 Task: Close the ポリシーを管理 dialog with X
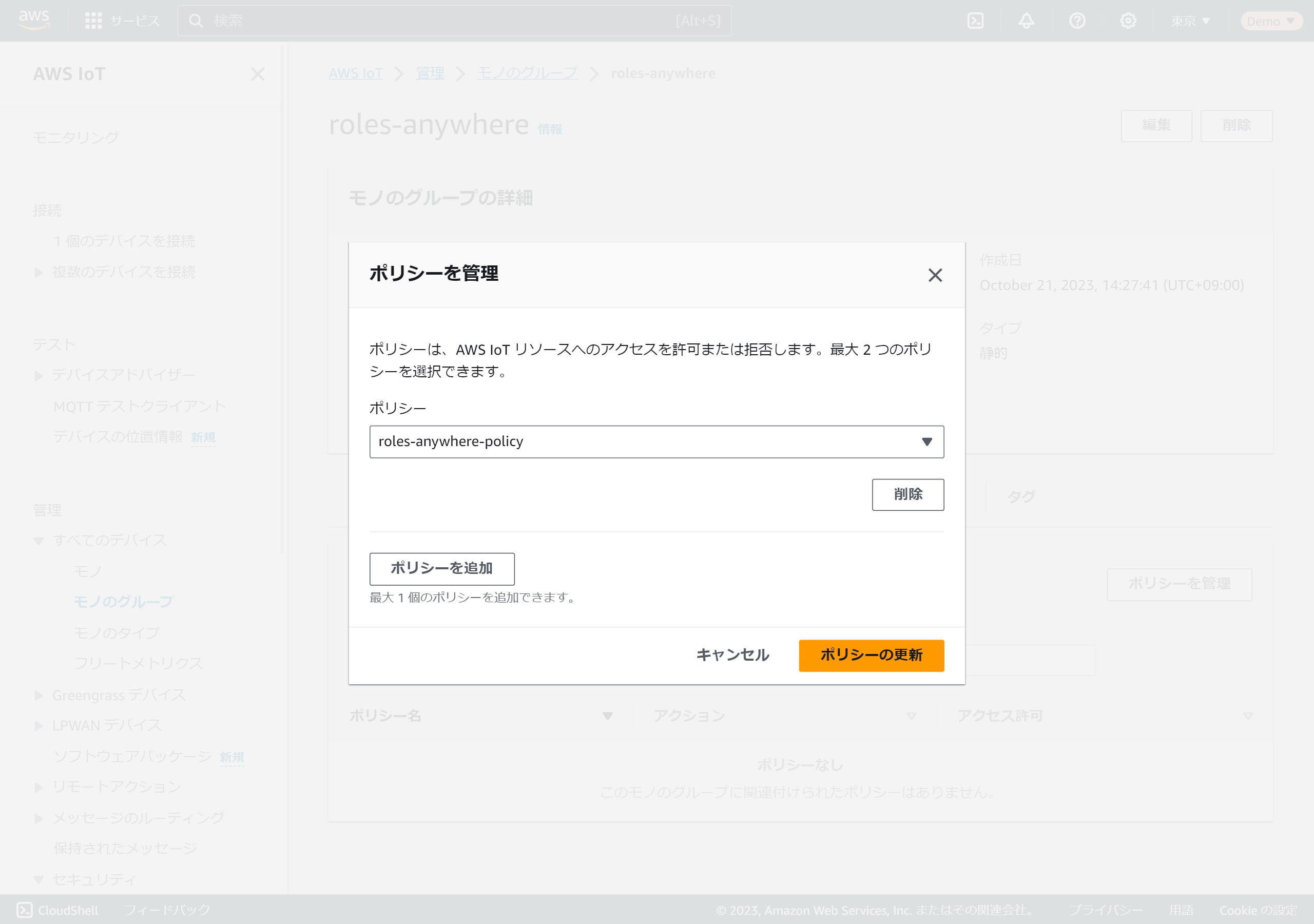935,275
